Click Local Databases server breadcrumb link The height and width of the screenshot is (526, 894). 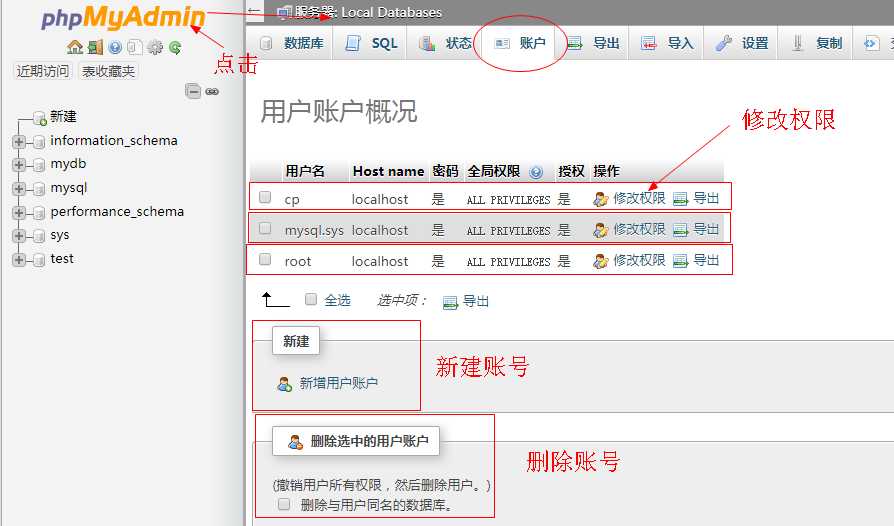point(392,12)
